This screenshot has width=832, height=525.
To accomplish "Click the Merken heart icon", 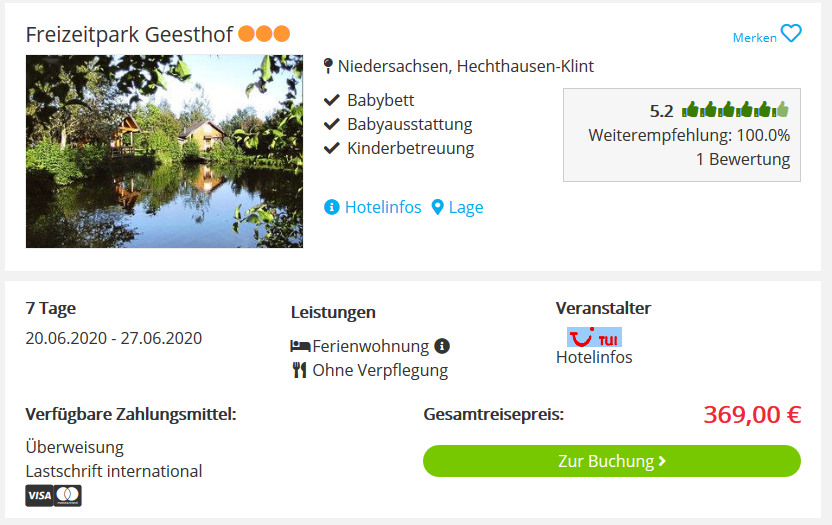I will point(791,33).
